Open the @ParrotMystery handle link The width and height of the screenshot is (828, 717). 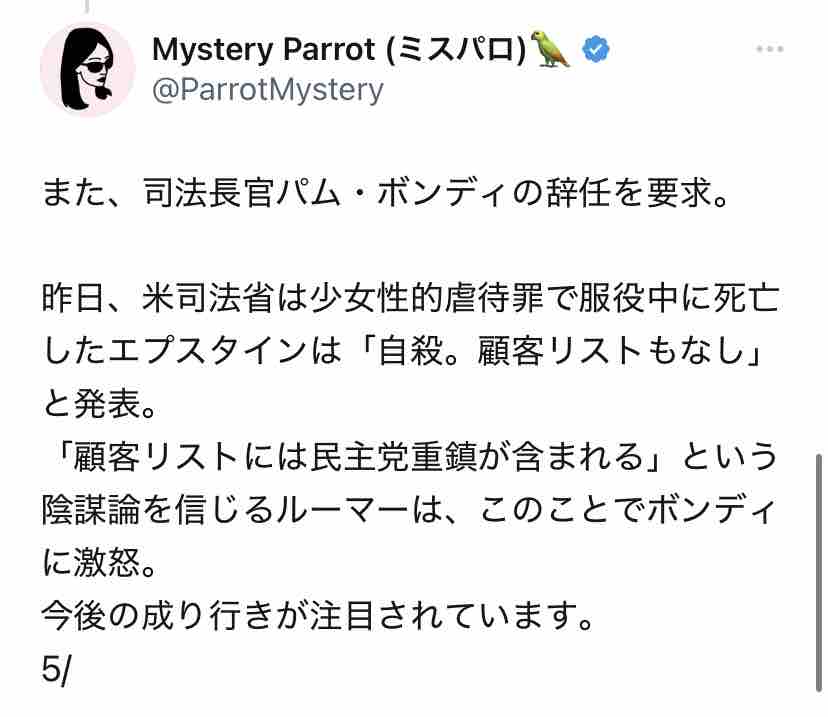coord(268,90)
